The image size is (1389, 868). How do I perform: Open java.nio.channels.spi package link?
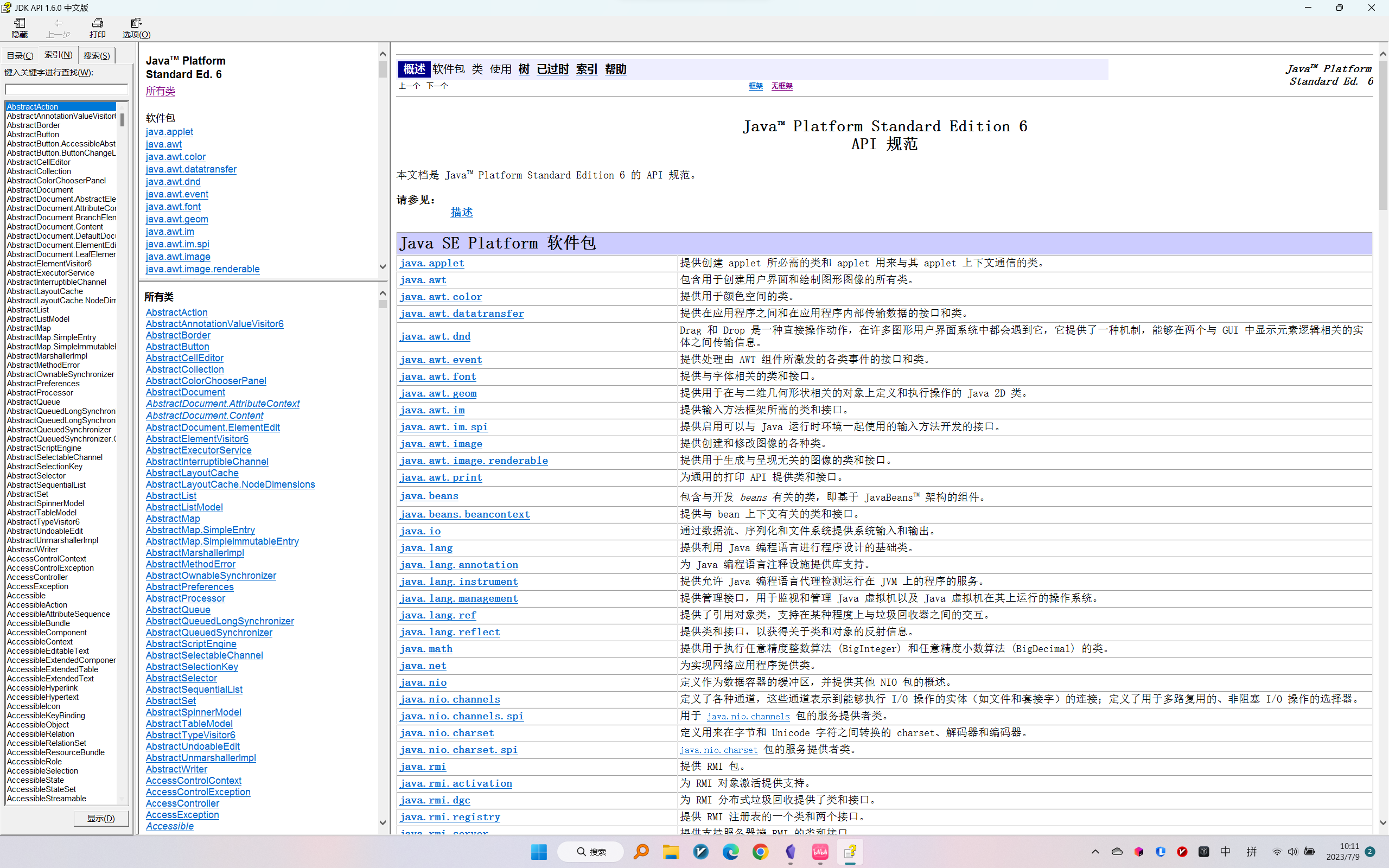[x=462, y=716]
